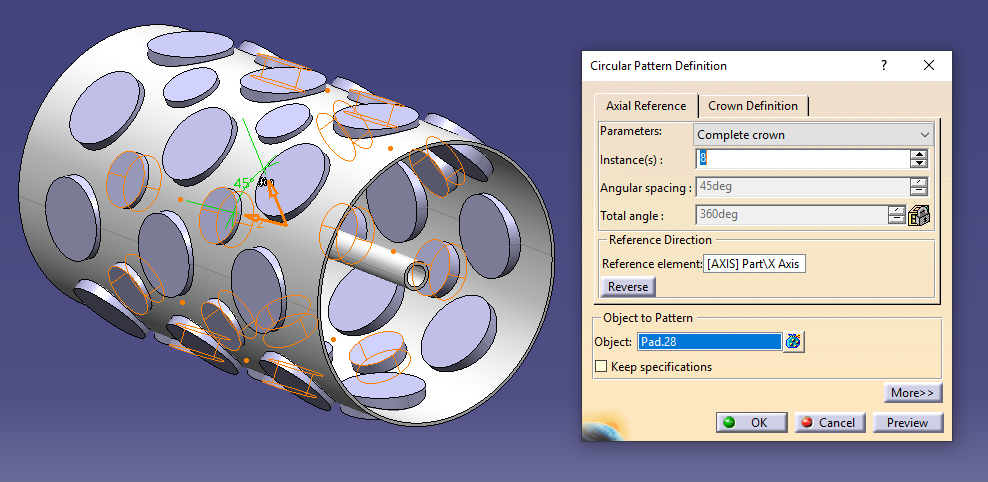
Task: Select the Axial Reference tab
Action: pyautogui.click(x=646, y=106)
